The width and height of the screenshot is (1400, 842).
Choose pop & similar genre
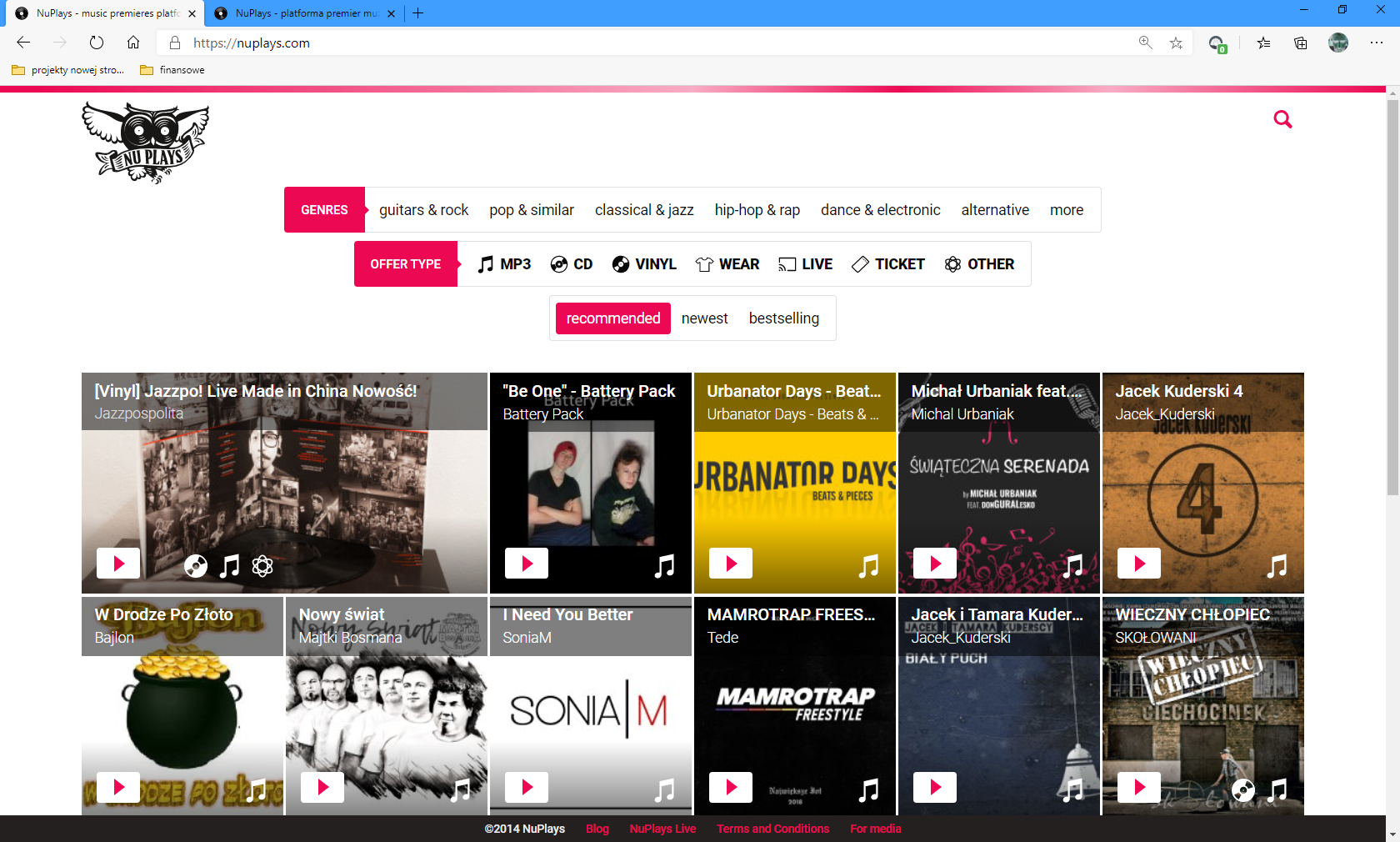coord(532,210)
